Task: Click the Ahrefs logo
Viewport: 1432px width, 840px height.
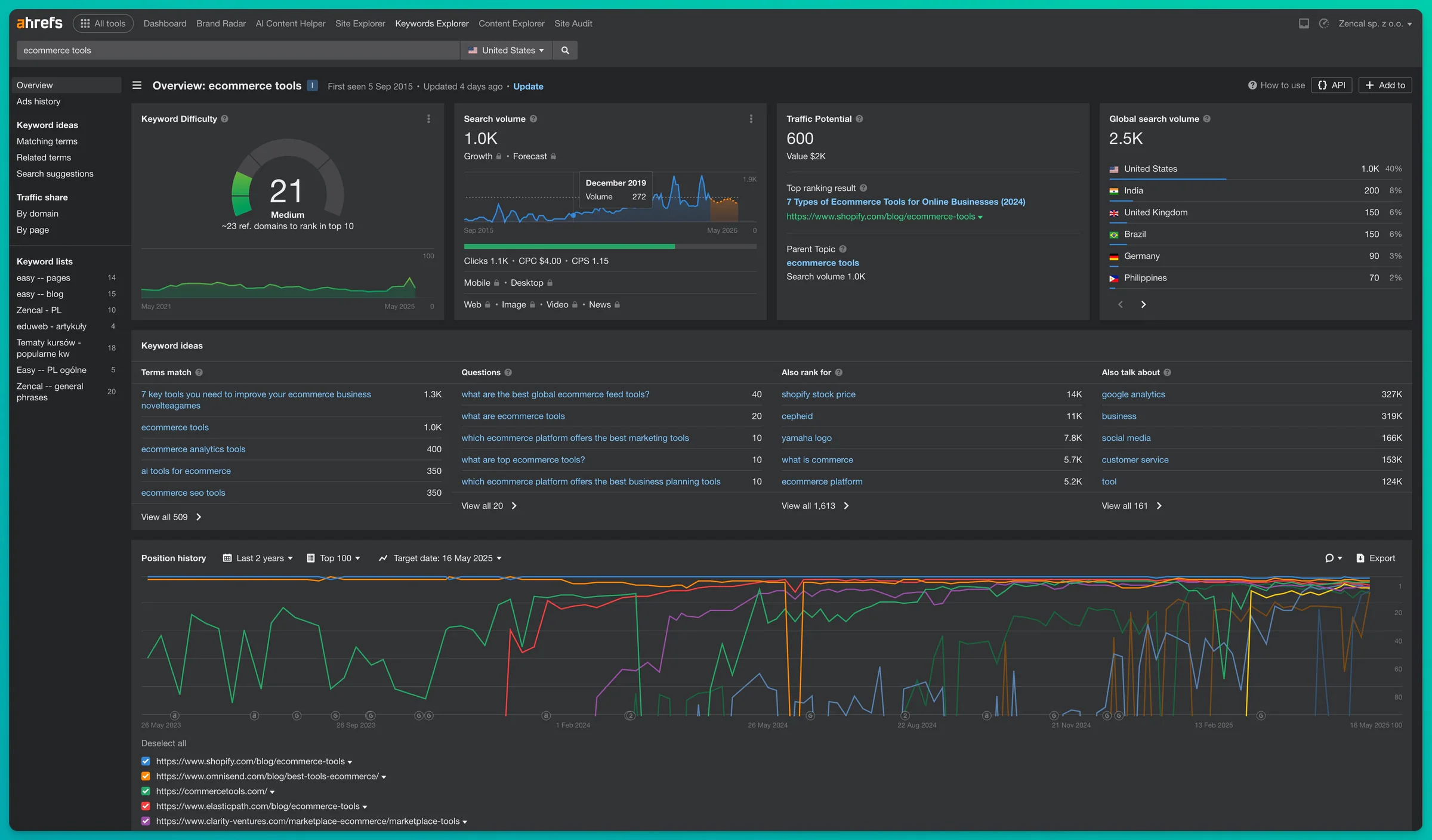Action: (x=39, y=23)
